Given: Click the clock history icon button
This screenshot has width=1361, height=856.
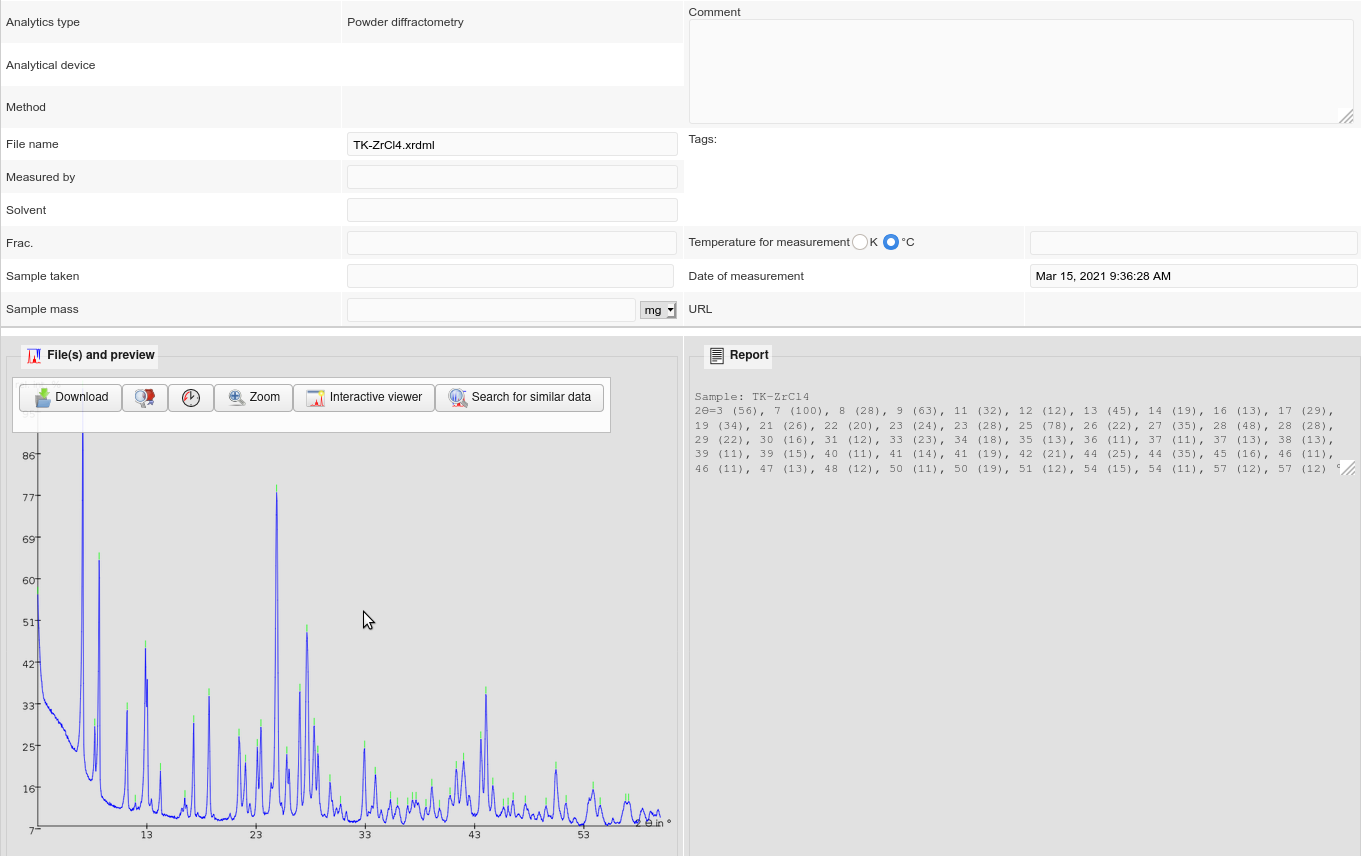Looking at the screenshot, I should 191,397.
